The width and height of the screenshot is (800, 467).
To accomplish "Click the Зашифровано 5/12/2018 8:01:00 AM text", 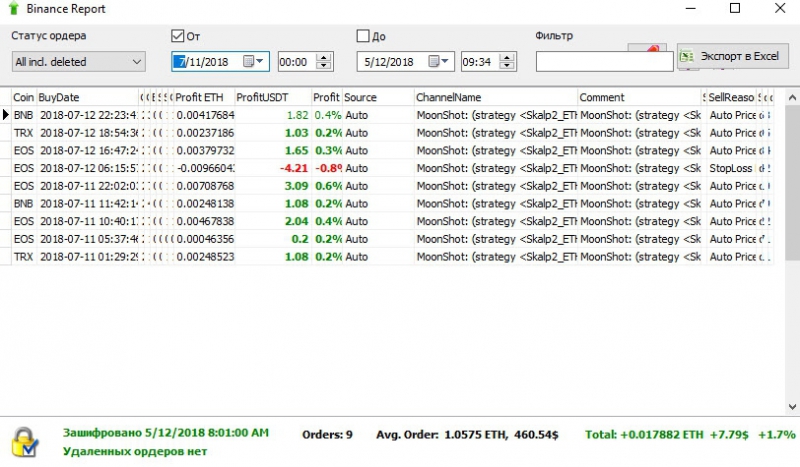I will pyautogui.click(x=166, y=433).
